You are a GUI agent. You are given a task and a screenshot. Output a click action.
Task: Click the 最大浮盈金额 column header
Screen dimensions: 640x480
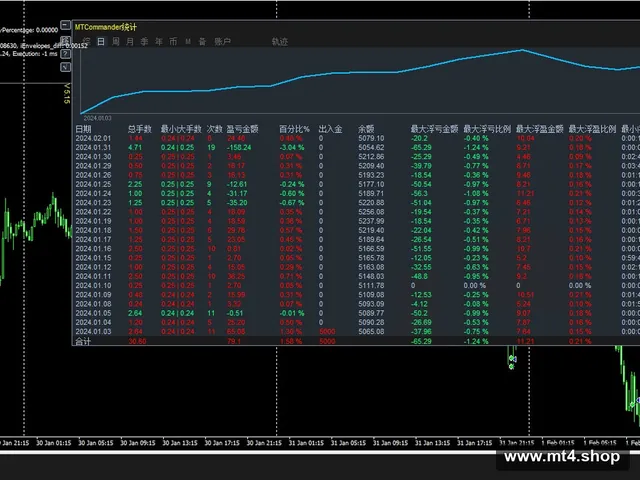pyautogui.click(x=540, y=129)
